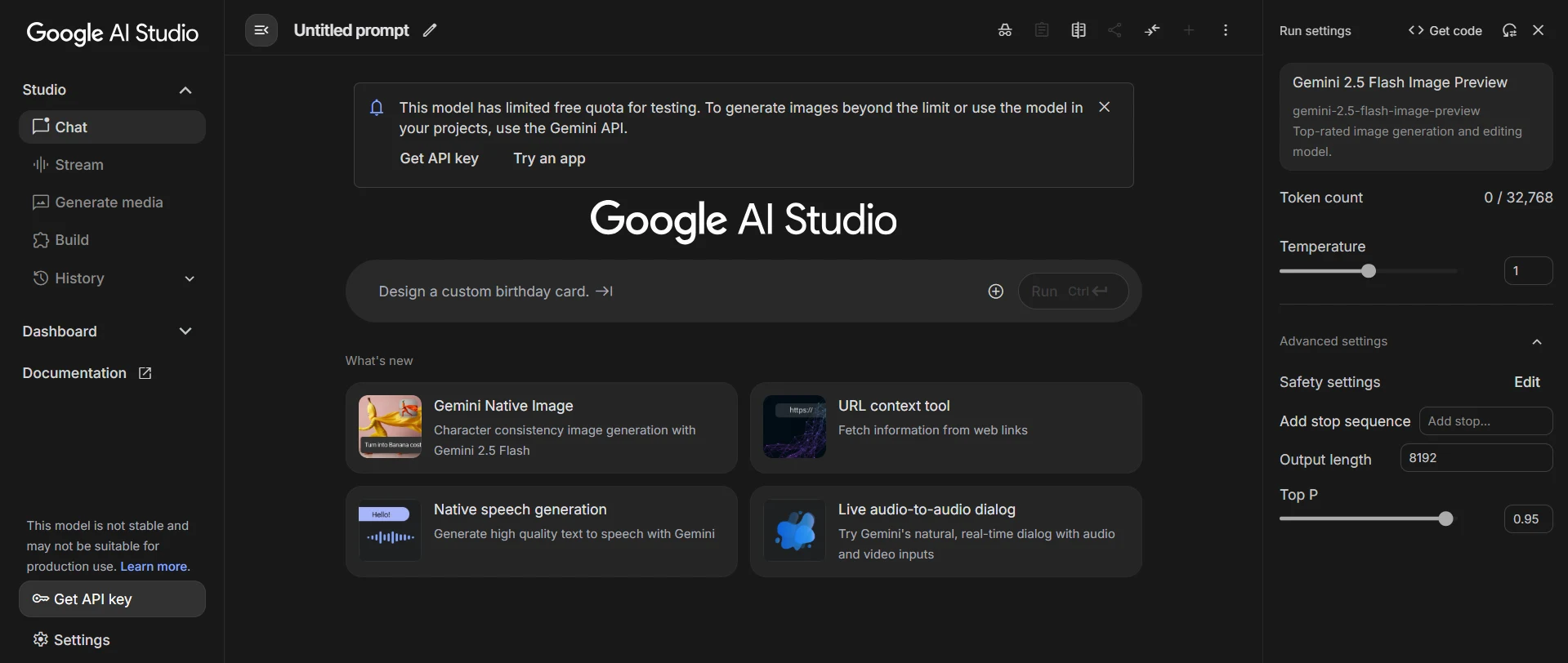This screenshot has height=663, width=1568.
Task: Follow the Learn more link
Action: click(x=154, y=567)
